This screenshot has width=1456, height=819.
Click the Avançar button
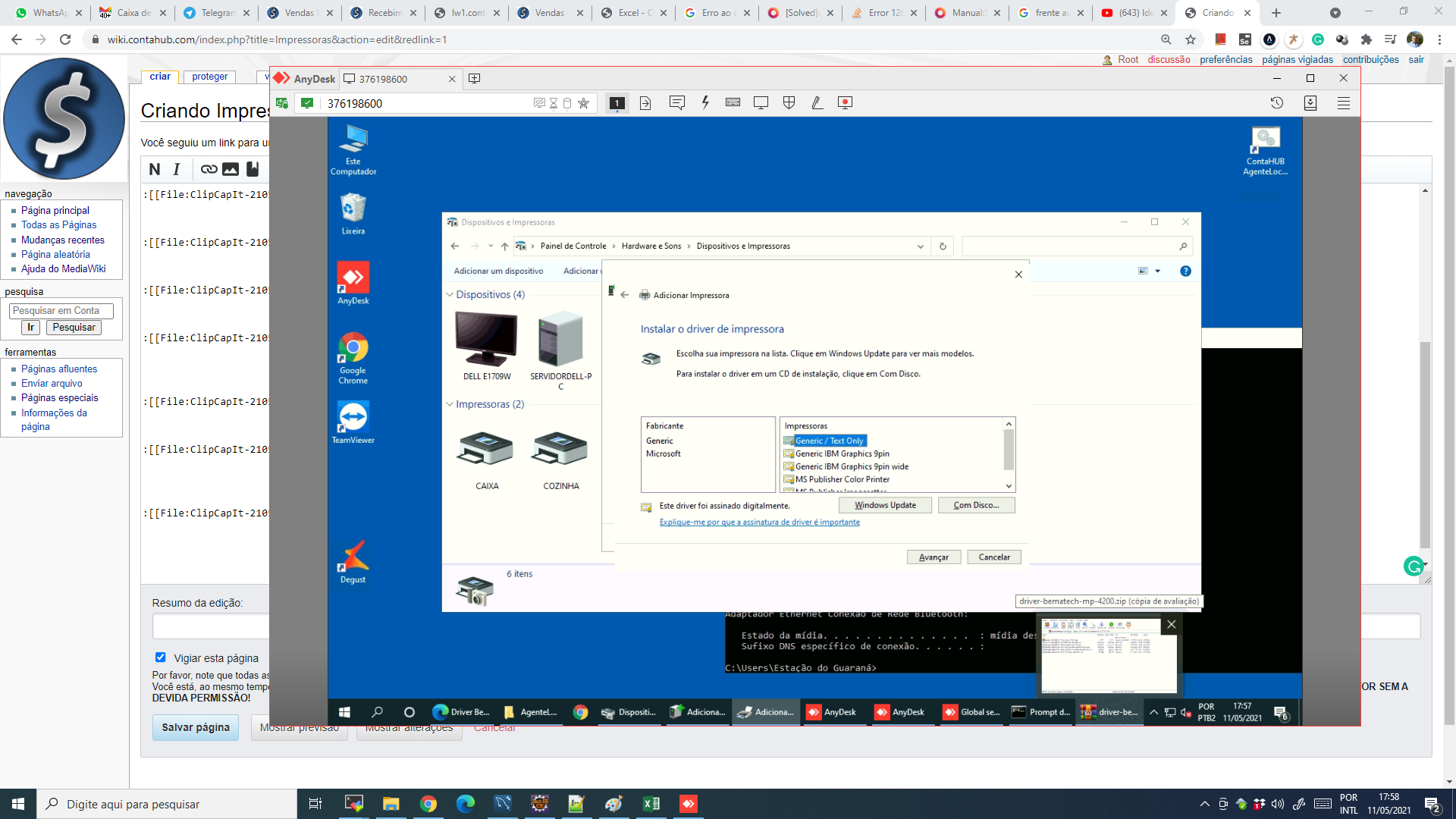[934, 557]
